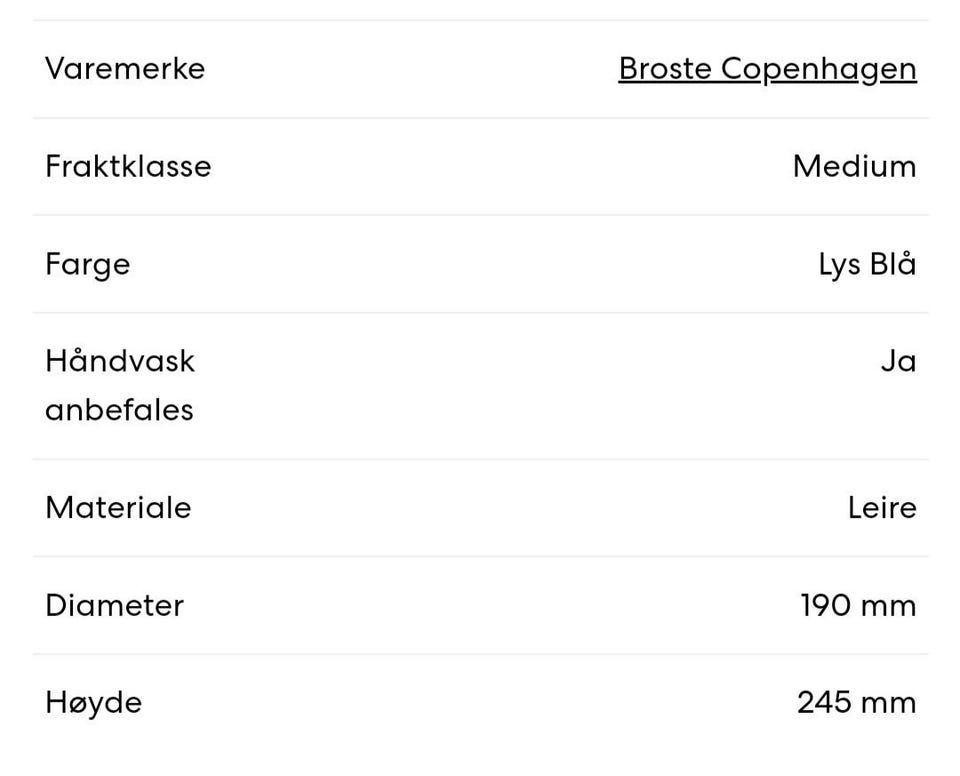Click the Høyde label
The image size is (960, 776).
point(93,703)
